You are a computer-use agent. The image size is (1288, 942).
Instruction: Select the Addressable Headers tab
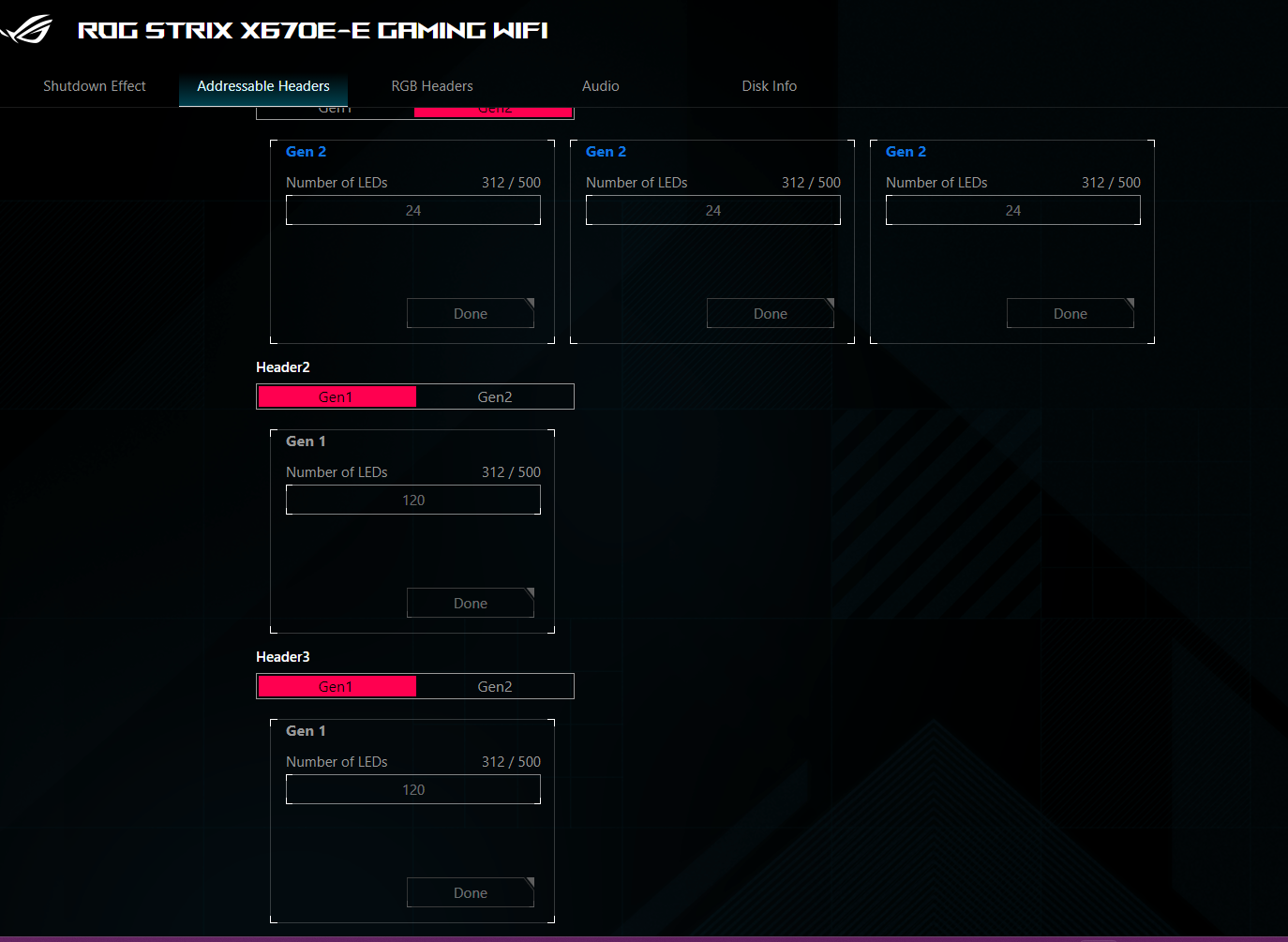tap(263, 86)
